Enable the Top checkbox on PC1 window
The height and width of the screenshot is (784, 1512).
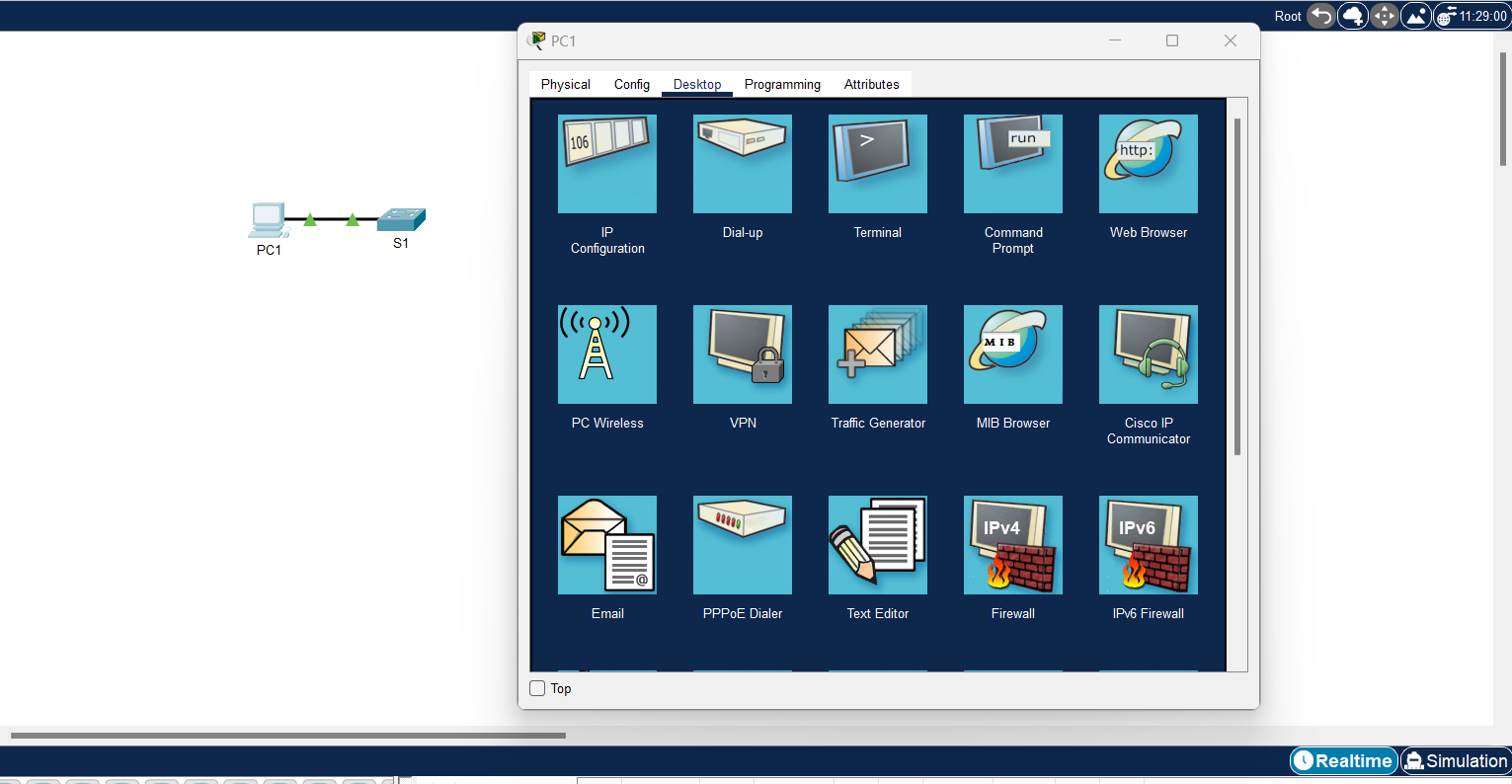[536, 688]
